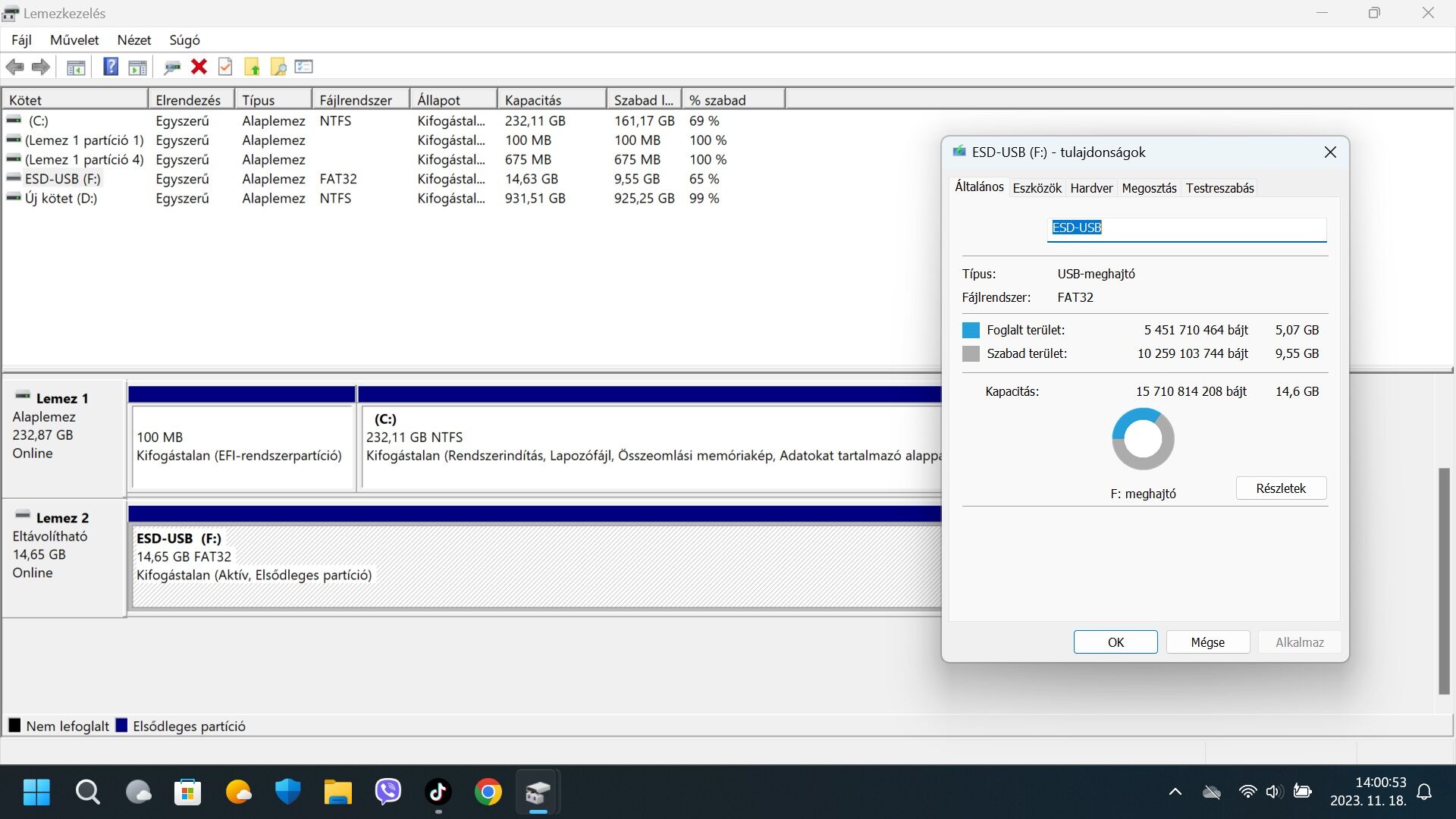Click the folder with green arrow icon

252,67
